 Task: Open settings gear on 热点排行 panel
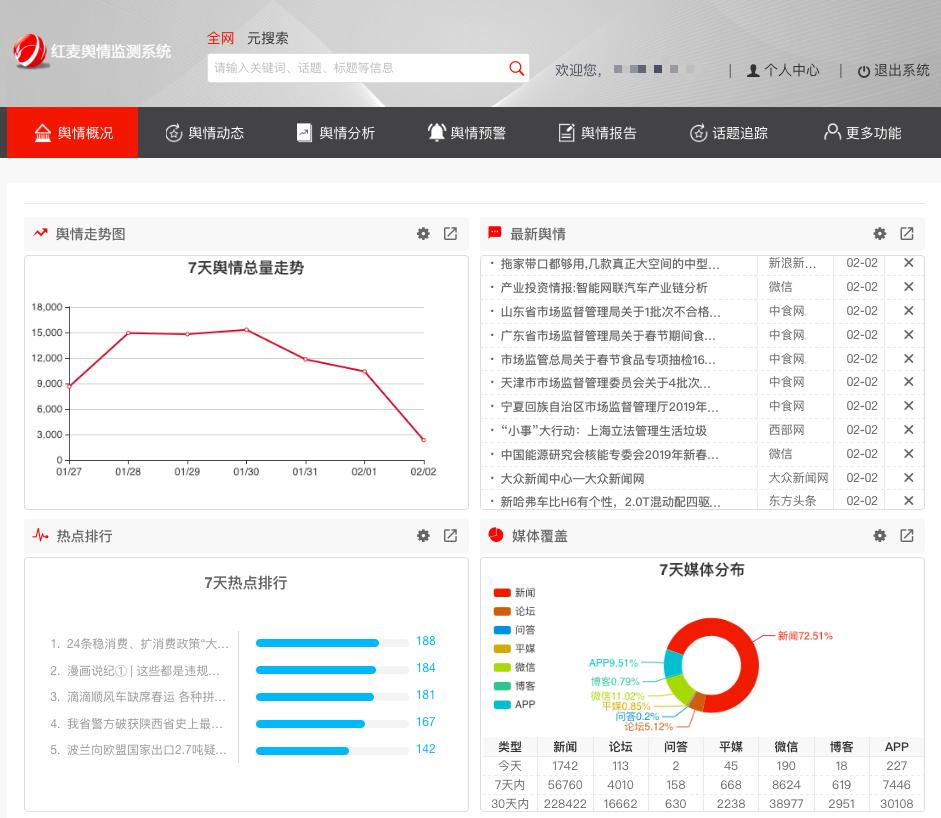[x=423, y=536]
